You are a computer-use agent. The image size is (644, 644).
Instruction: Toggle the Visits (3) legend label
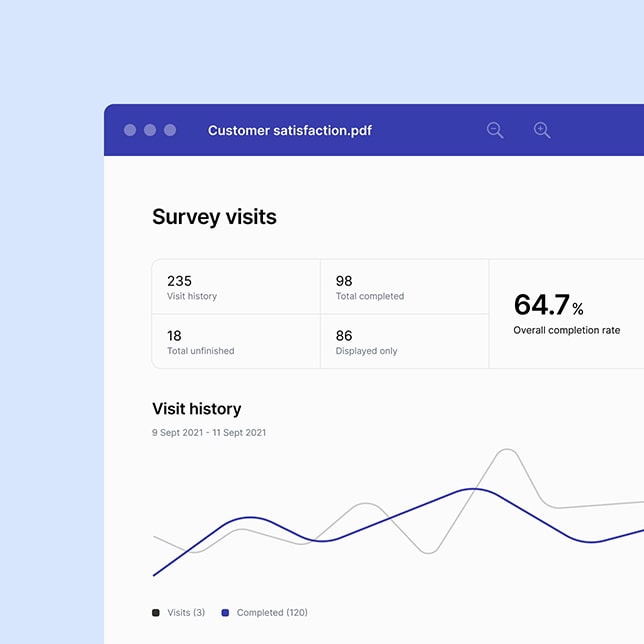pos(186,612)
